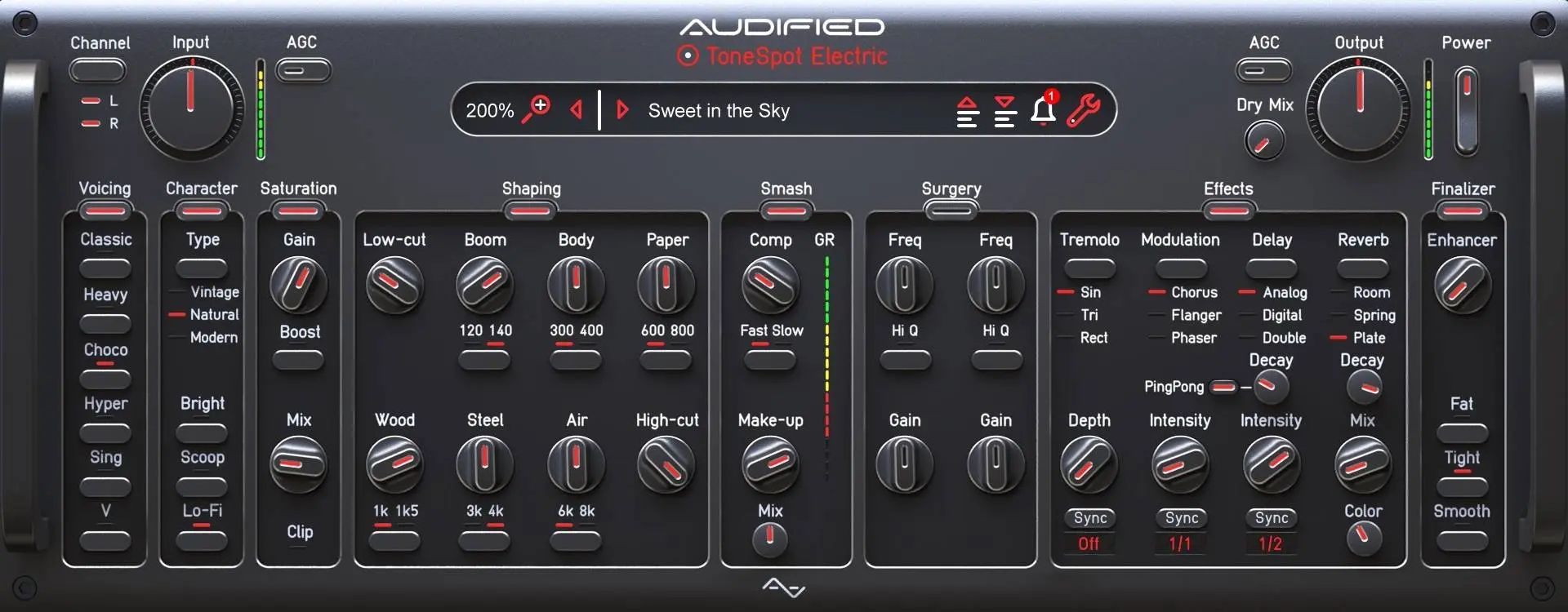Toggle the Character section on/off
Image resolution: width=1568 pixels, height=612 pixels.
(202, 211)
